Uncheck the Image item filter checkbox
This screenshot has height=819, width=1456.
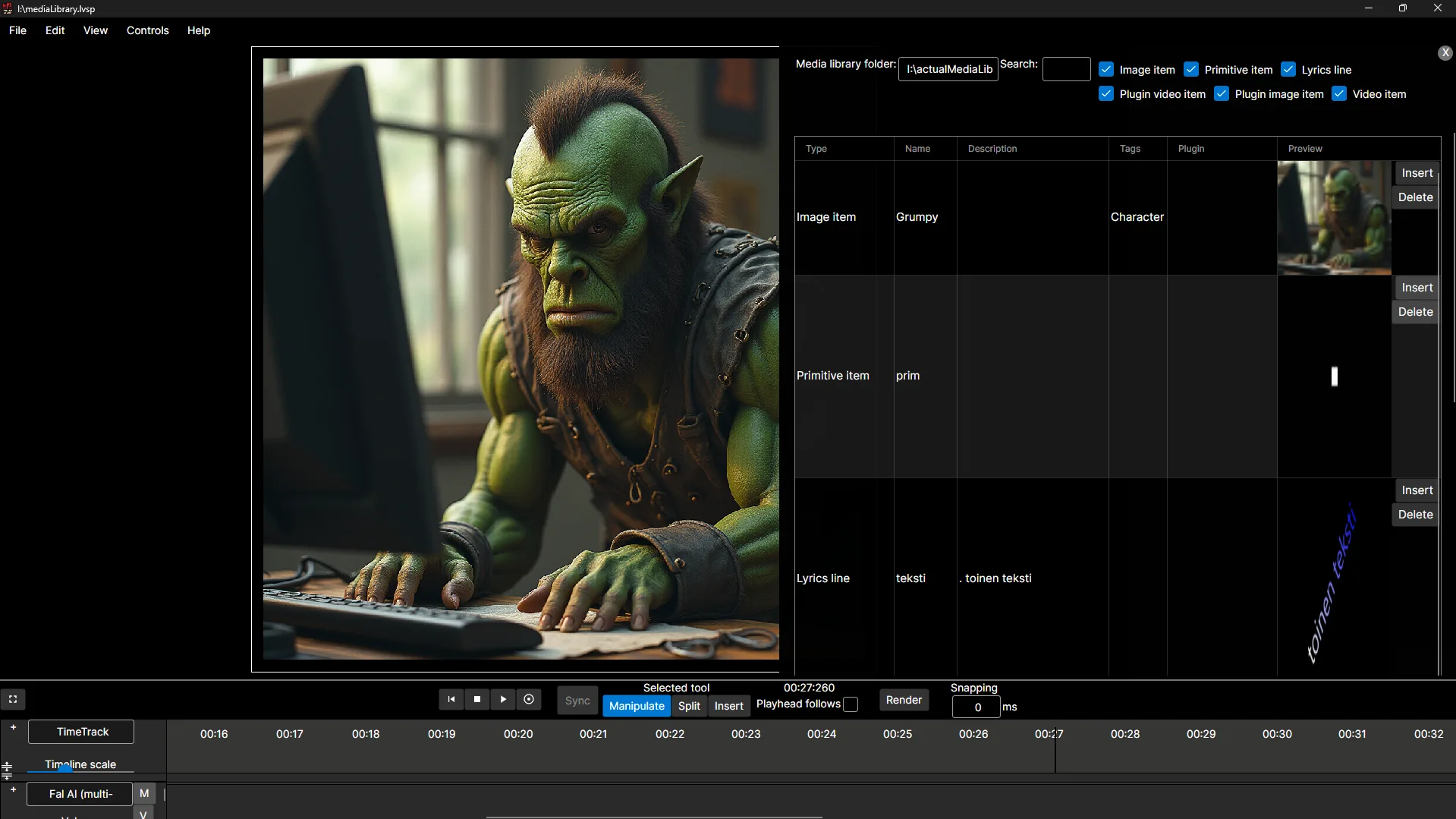click(x=1106, y=69)
